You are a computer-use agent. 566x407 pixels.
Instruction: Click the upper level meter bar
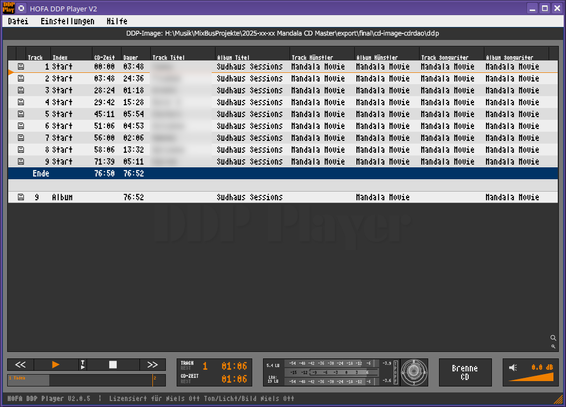331,363
